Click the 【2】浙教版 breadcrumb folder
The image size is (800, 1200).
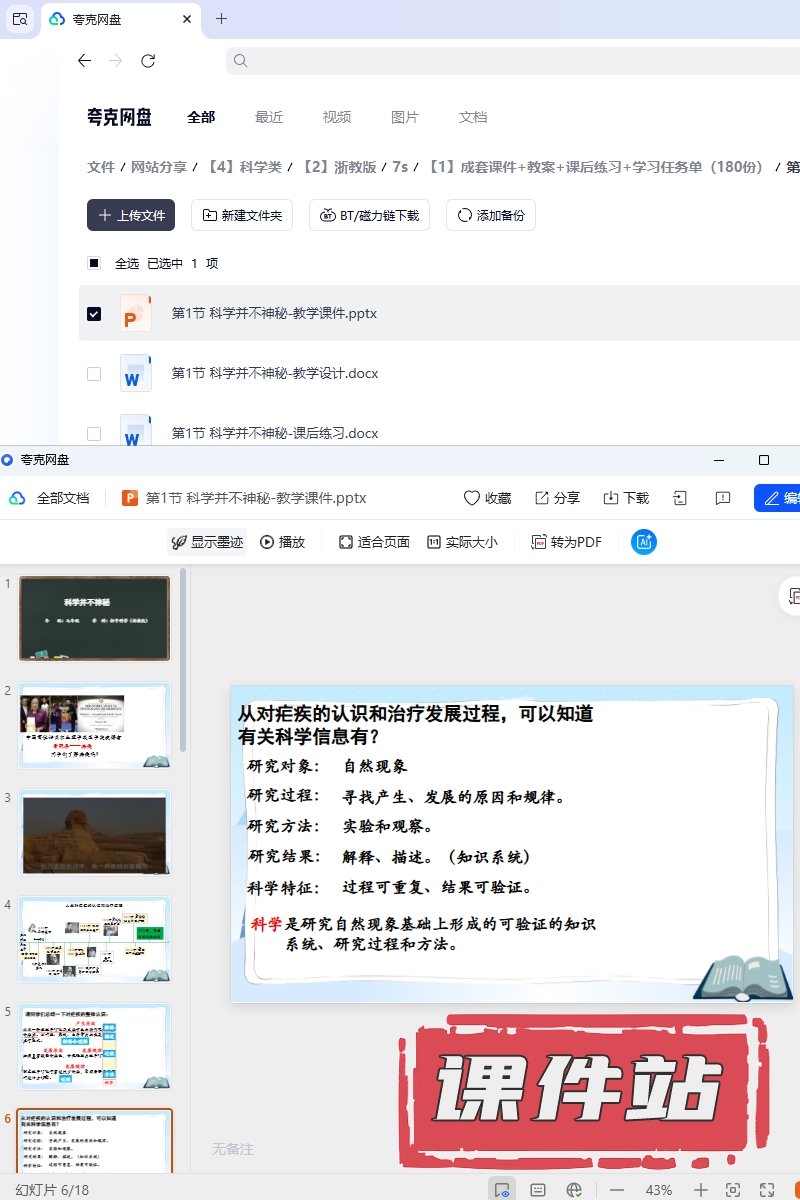339,167
